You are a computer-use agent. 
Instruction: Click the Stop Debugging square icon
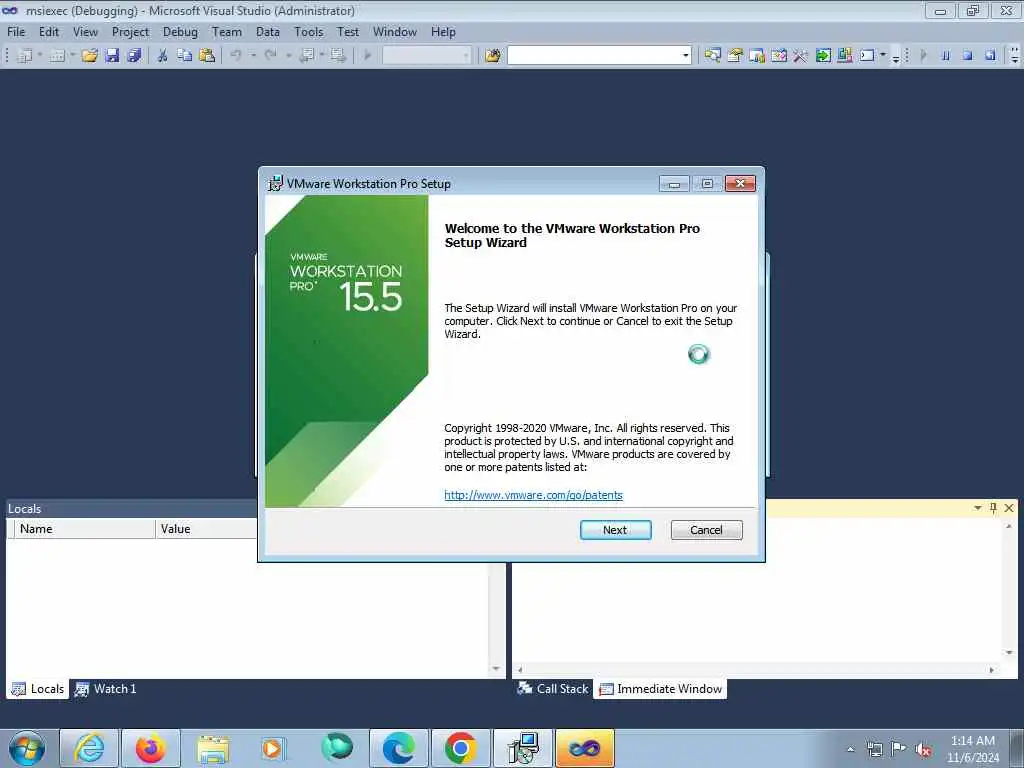tap(968, 56)
